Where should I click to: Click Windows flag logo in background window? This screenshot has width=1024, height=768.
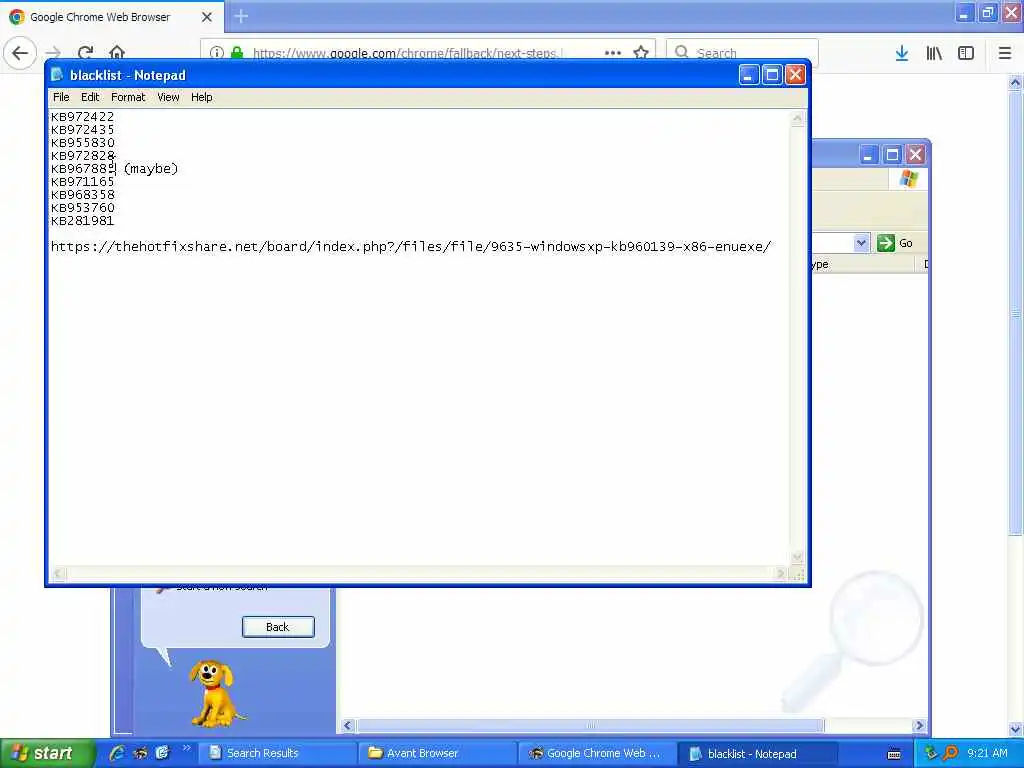[x=908, y=179]
